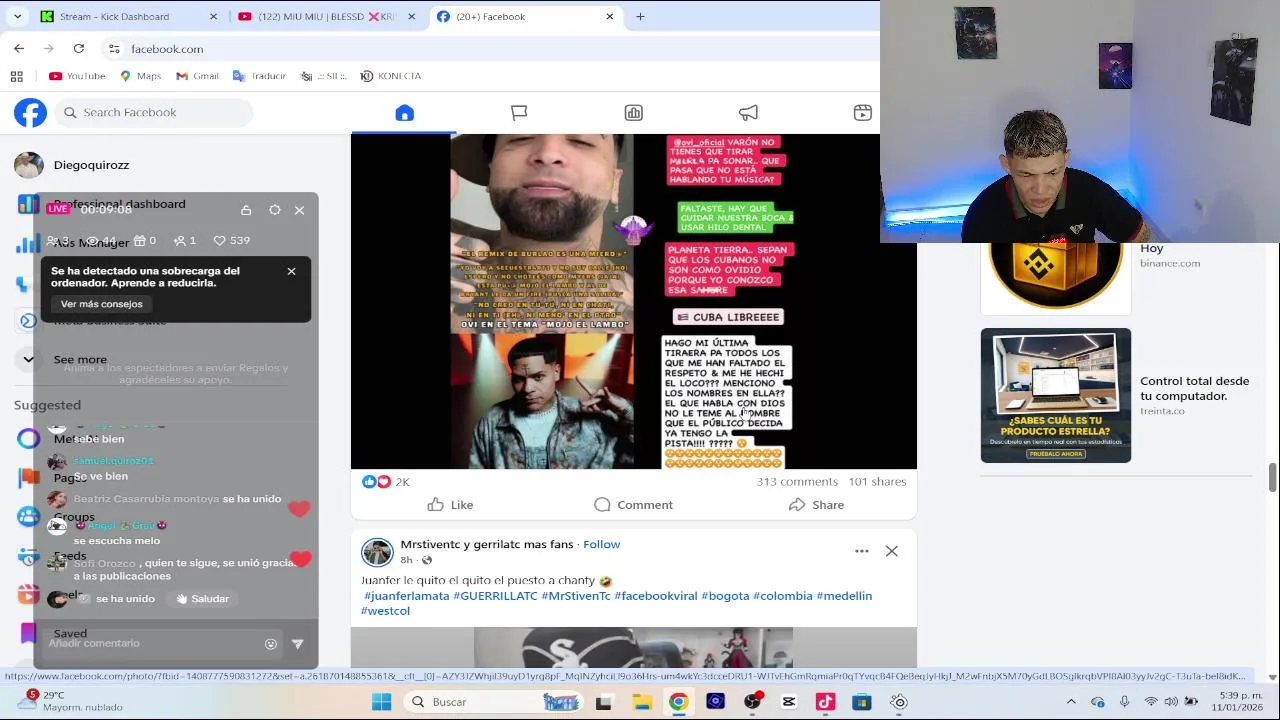Click the browser back arrow

pos(19,48)
